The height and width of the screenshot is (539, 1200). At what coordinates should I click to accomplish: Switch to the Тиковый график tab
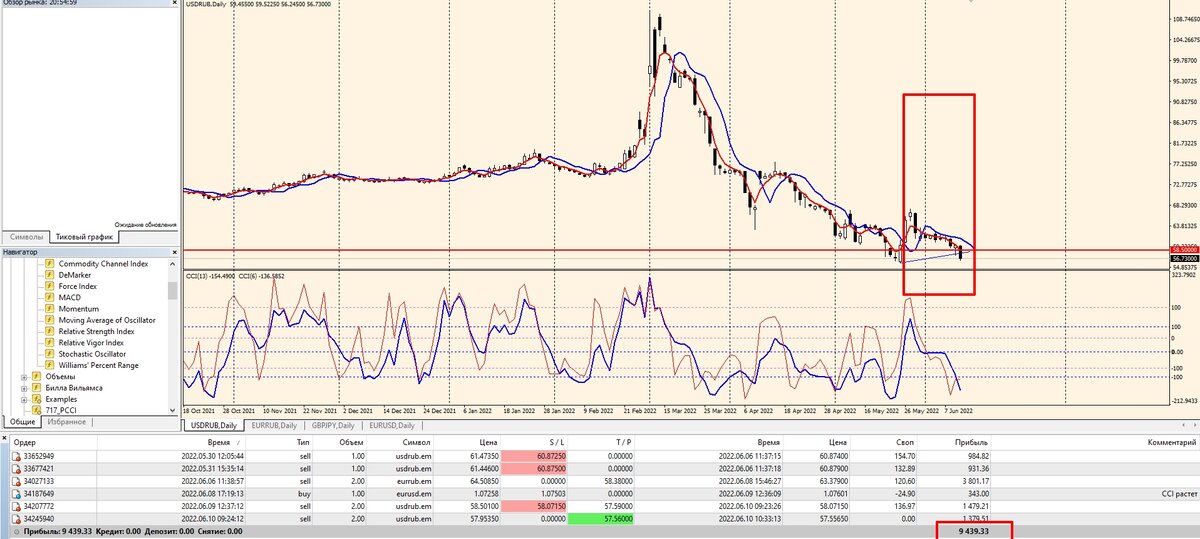point(84,236)
